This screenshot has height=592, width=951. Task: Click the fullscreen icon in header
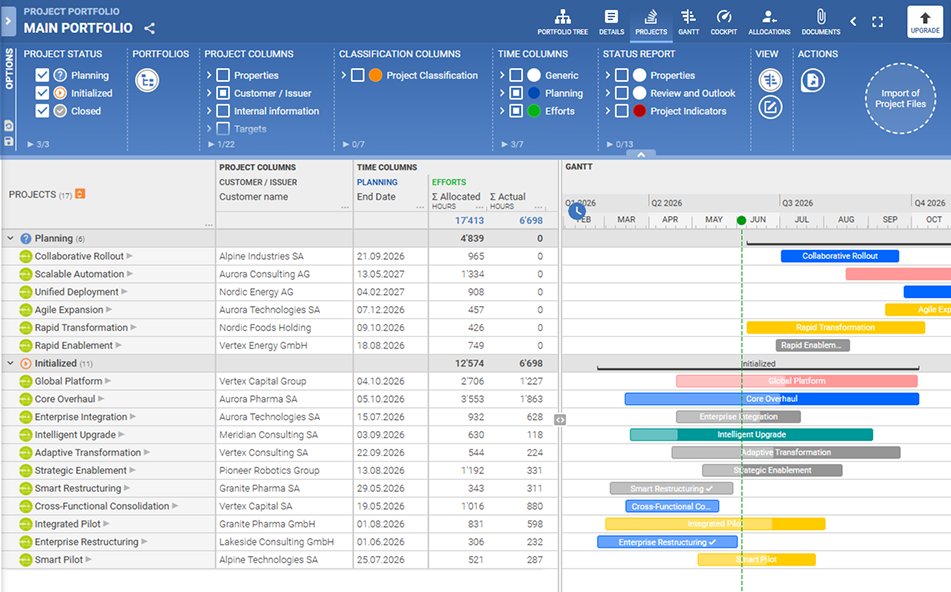pyautogui.click(x=877, y=22)
